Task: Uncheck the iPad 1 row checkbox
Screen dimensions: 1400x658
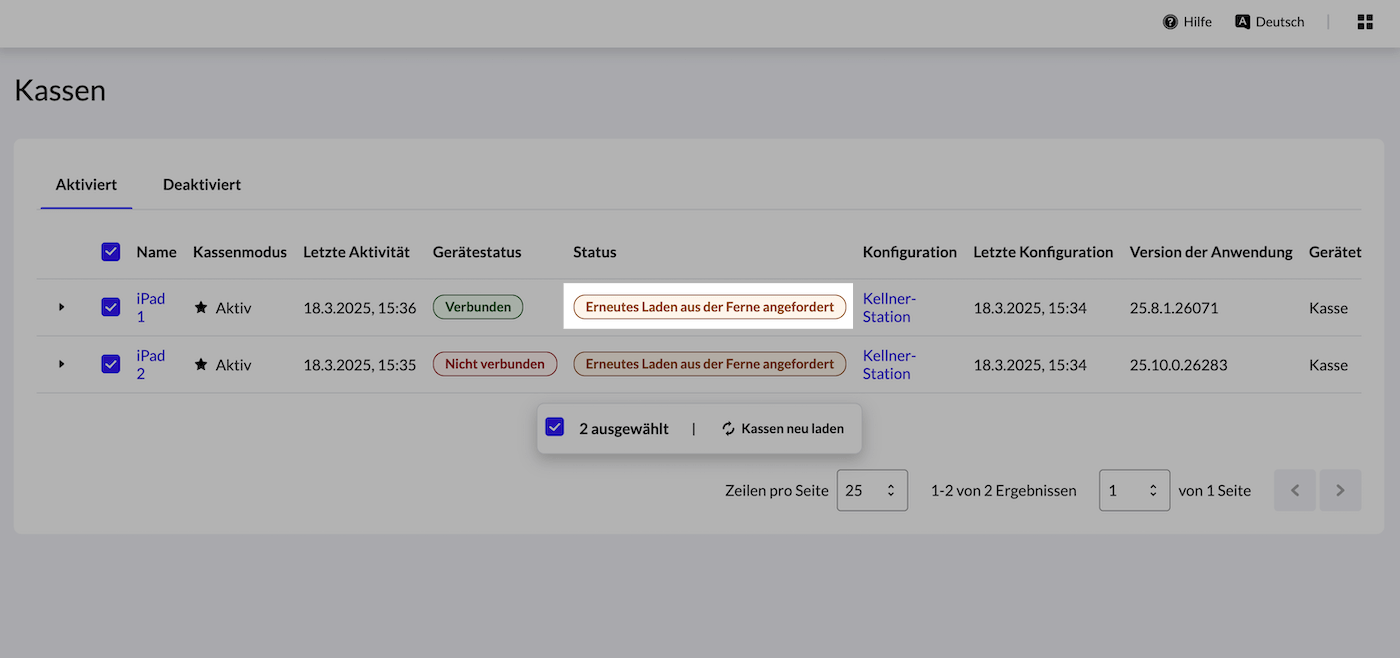Action: pos(111,308)
